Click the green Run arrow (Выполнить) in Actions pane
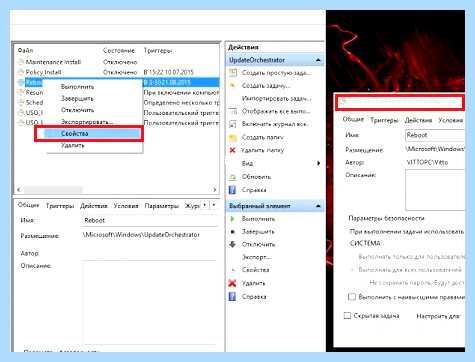The height and width of the screenshot is (362, 475). coord(233,219)
